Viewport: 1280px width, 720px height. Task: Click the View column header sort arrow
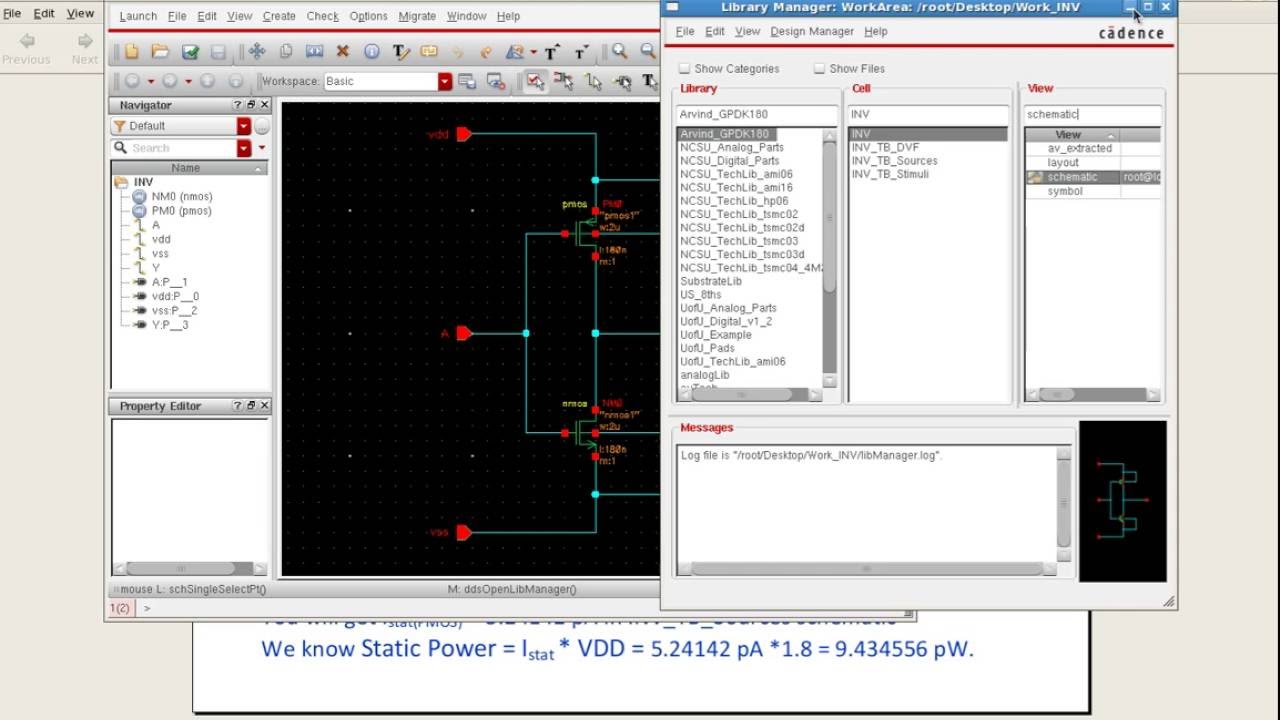tap(1110, 135)
